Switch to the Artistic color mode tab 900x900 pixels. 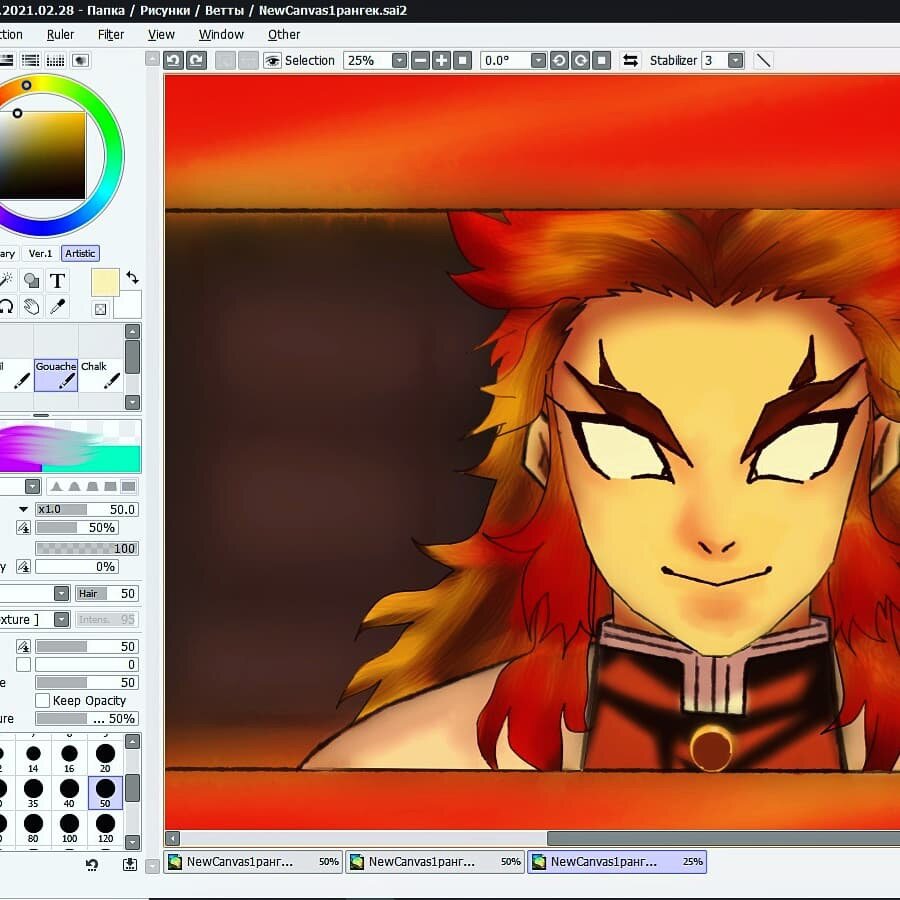tap(80, 253)
